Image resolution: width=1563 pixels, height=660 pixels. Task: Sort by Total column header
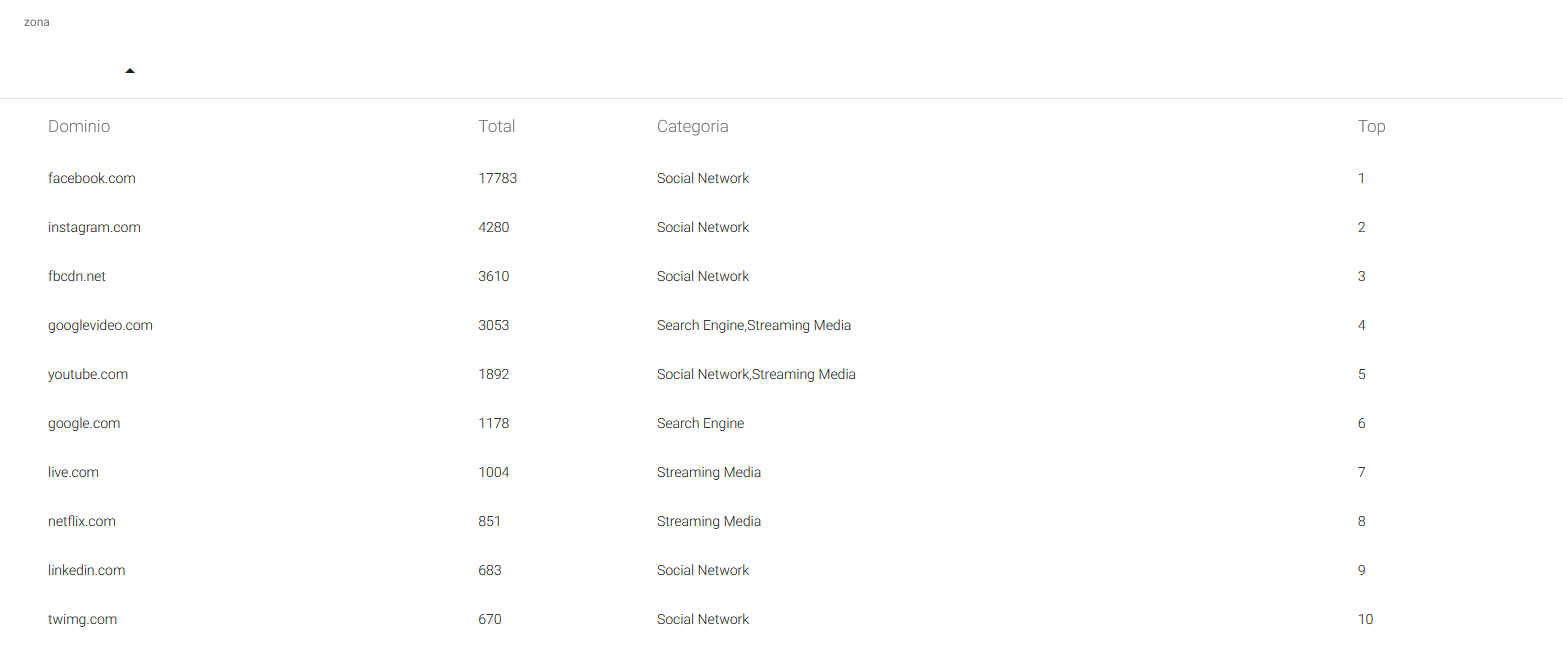tap(497, 126)
